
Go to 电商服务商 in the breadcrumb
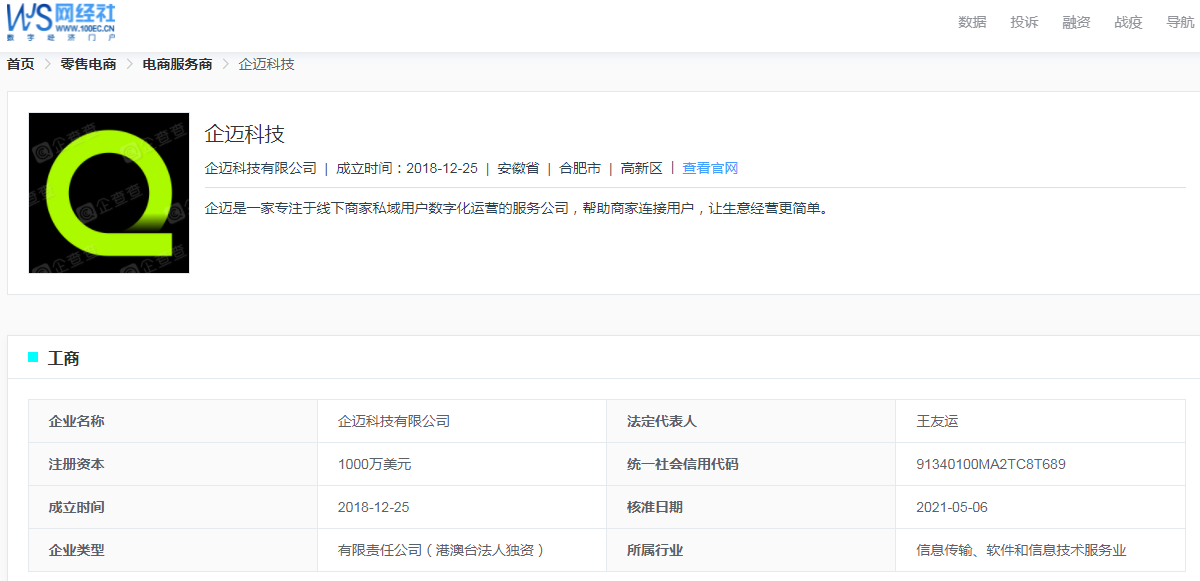[x=177, y=64]
